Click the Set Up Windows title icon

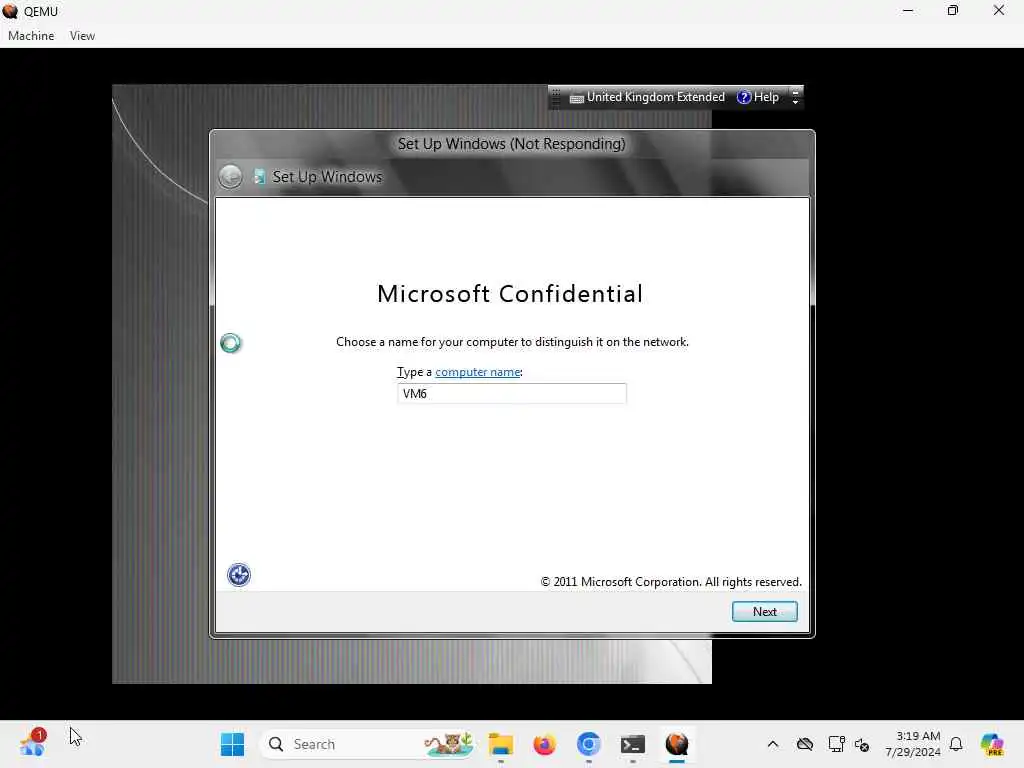(259, 177)
